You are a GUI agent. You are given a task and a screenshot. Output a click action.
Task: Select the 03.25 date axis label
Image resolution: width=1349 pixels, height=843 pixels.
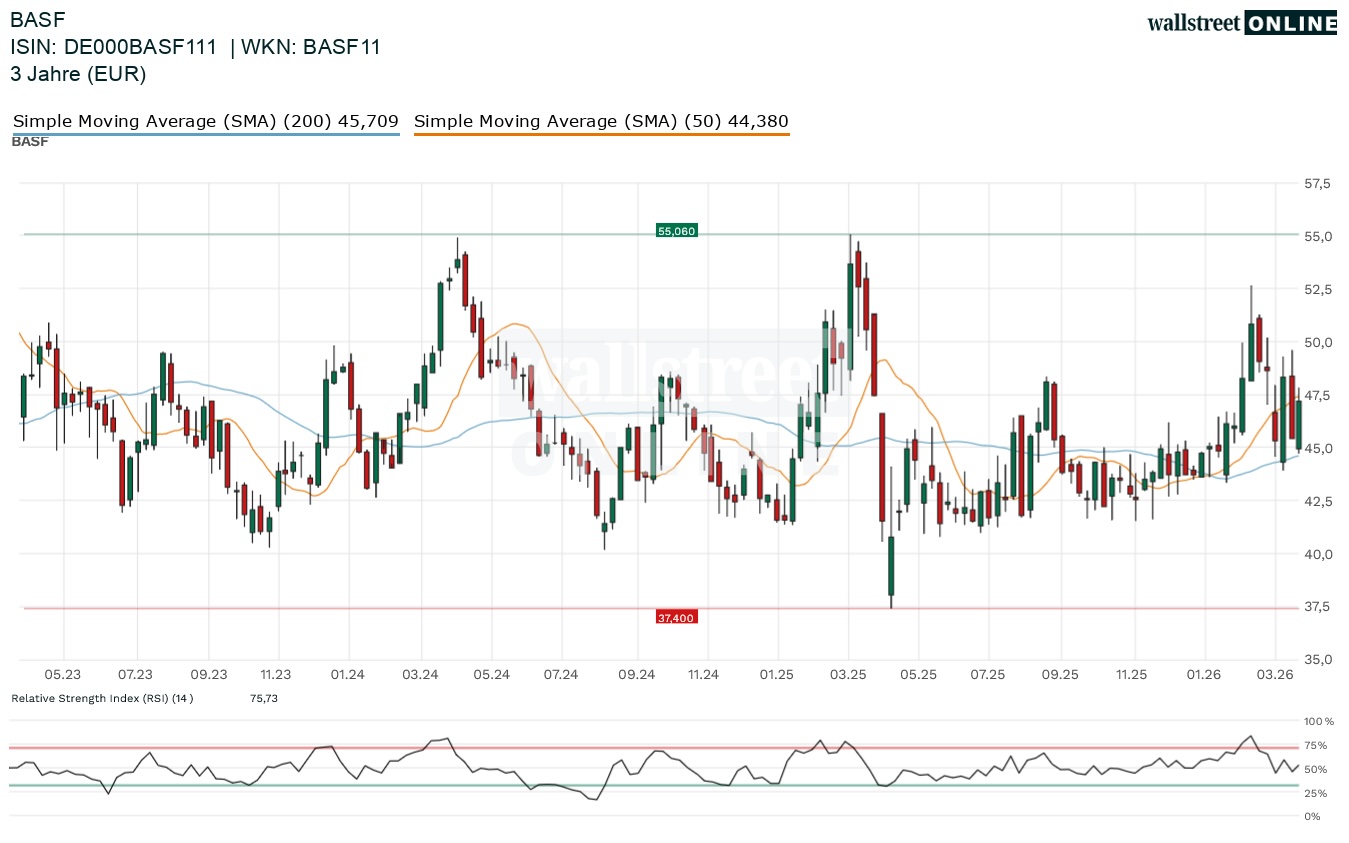point(848,675)
